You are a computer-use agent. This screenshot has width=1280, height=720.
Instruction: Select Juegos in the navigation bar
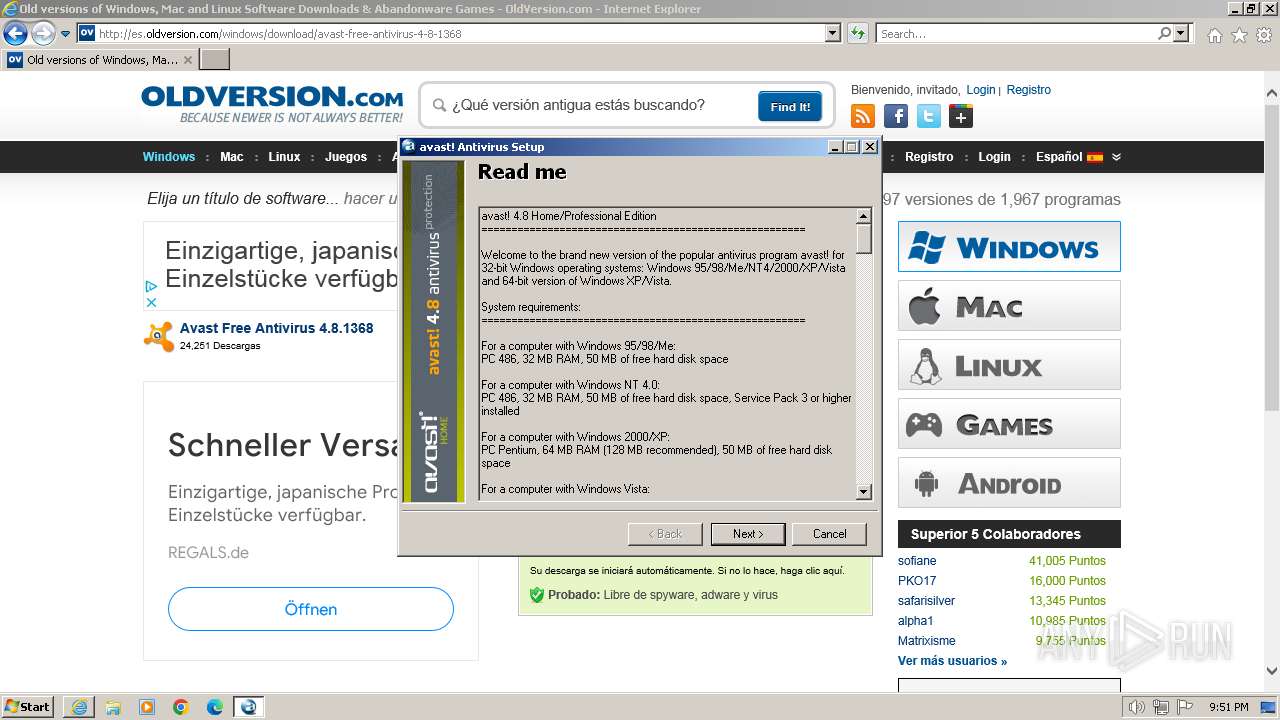pos(346,157)
